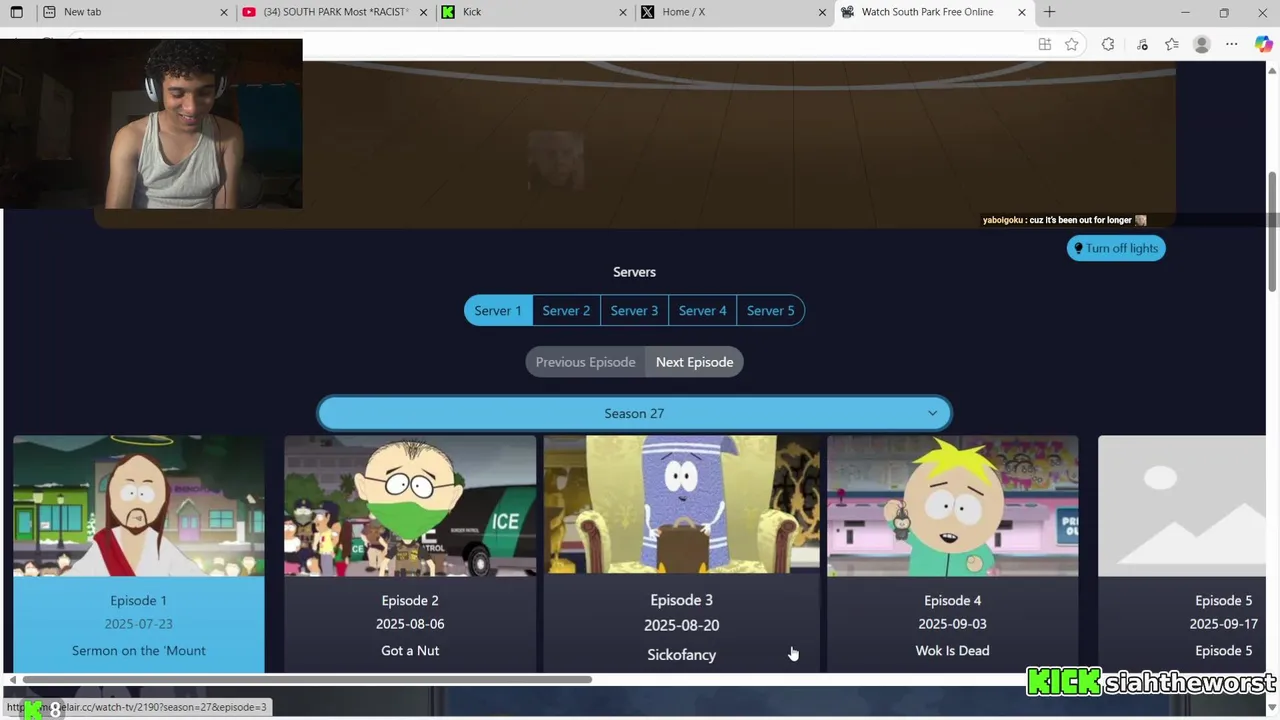Click the 2025-08-06 episode date

click(x=410, y=624)
